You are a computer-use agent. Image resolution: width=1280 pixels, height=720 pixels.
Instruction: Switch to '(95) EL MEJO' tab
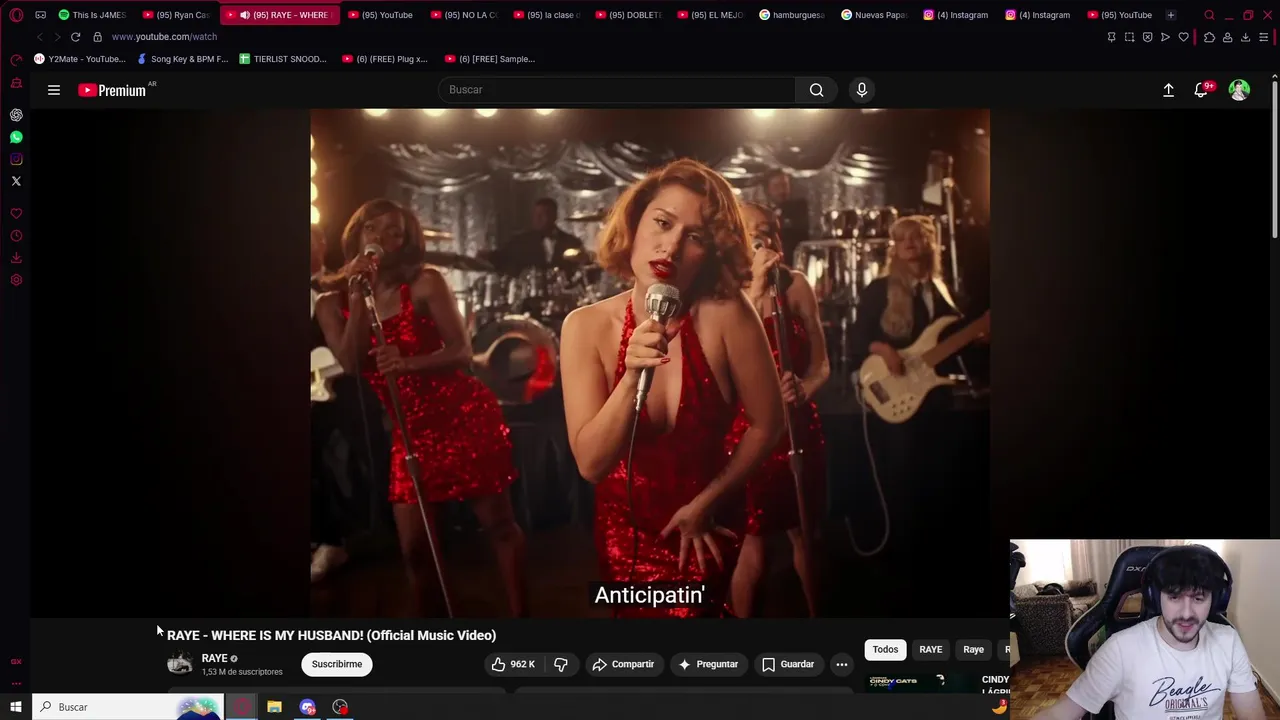710,15
